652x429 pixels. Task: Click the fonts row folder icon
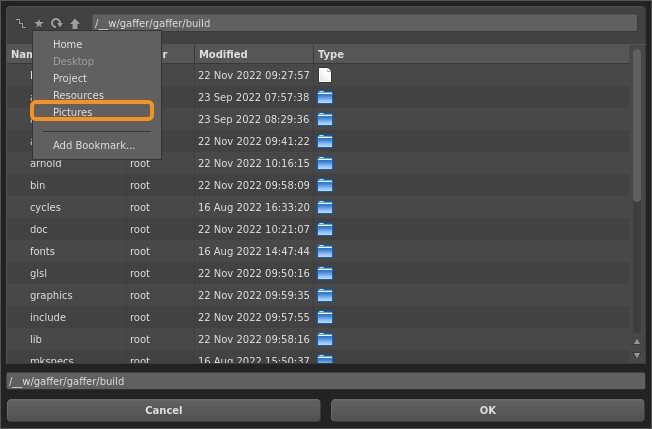pos(325,251)
